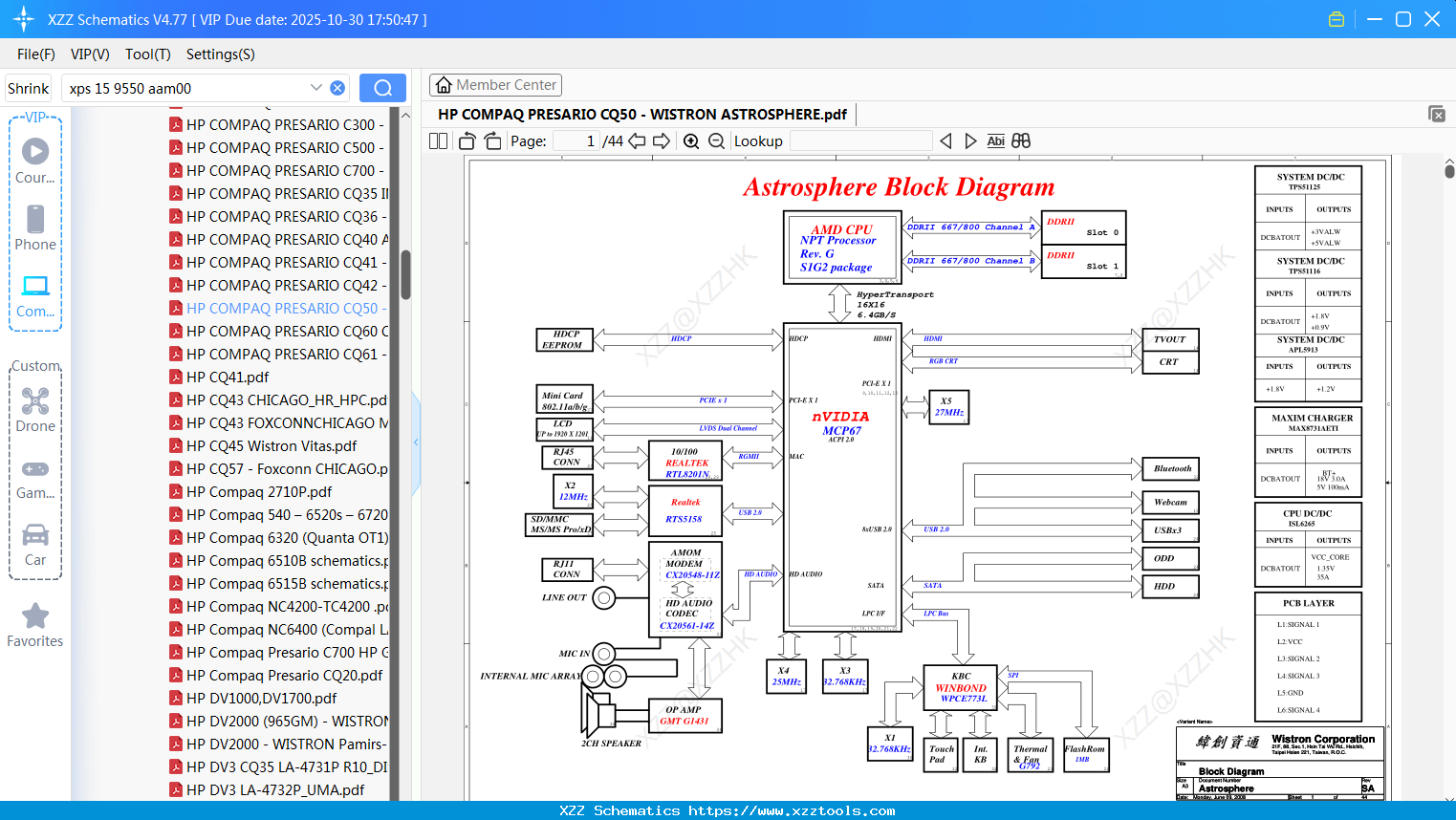Click the schematic viewer vertical scrollbar
Image resolution: width=1456 pixels, height=820 pixels.
pos(1449,170)
